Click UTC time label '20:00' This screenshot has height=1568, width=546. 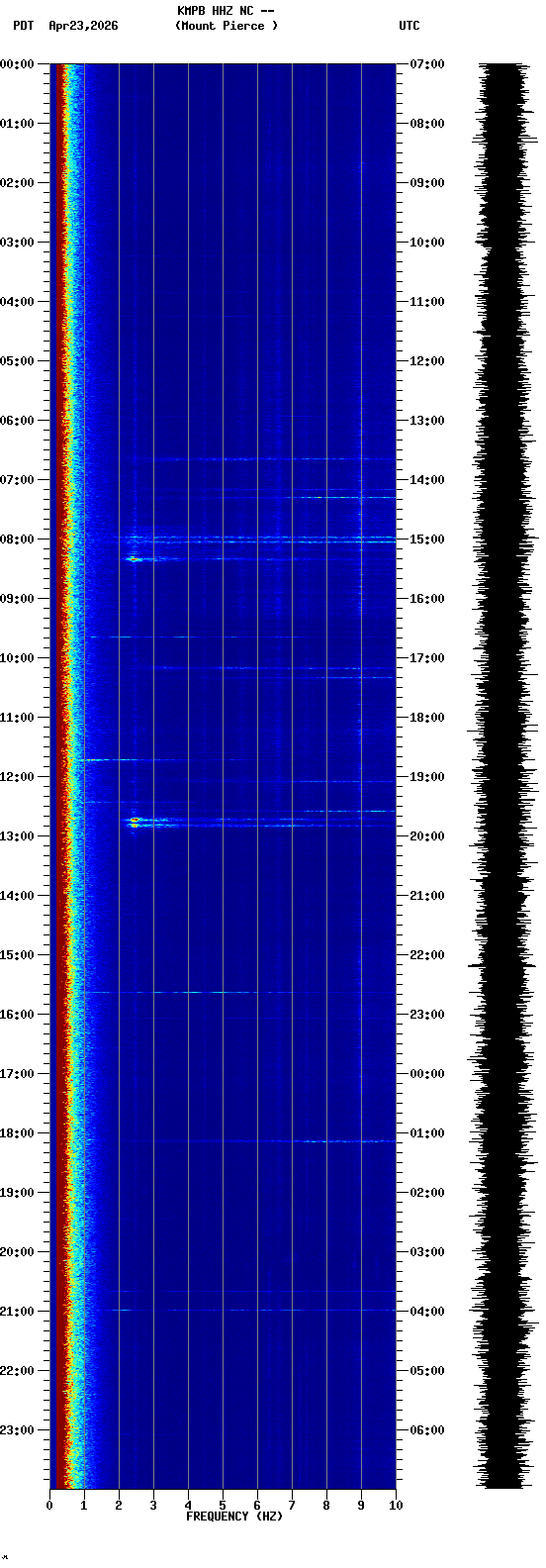pyautogui.click(x=427, y=836)
